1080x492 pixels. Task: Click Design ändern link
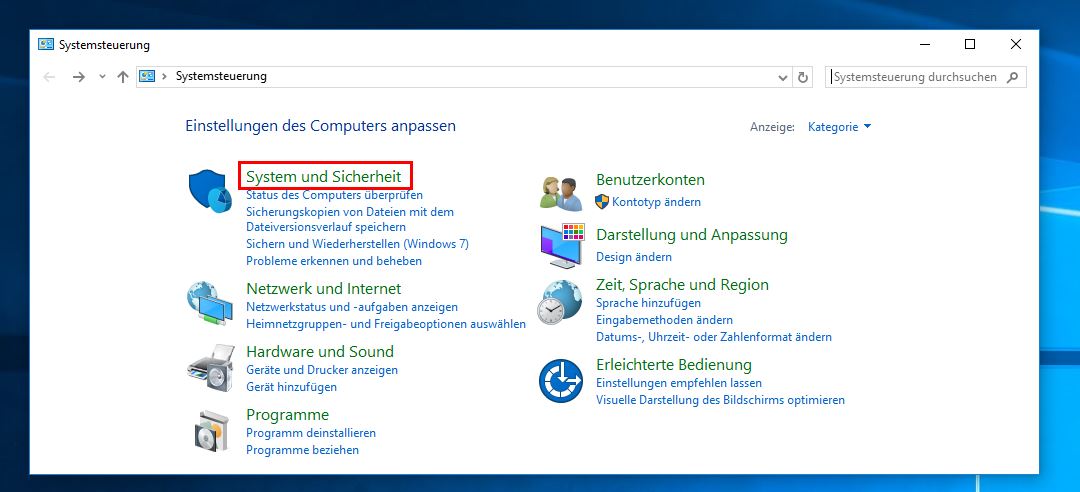(634, 257)
